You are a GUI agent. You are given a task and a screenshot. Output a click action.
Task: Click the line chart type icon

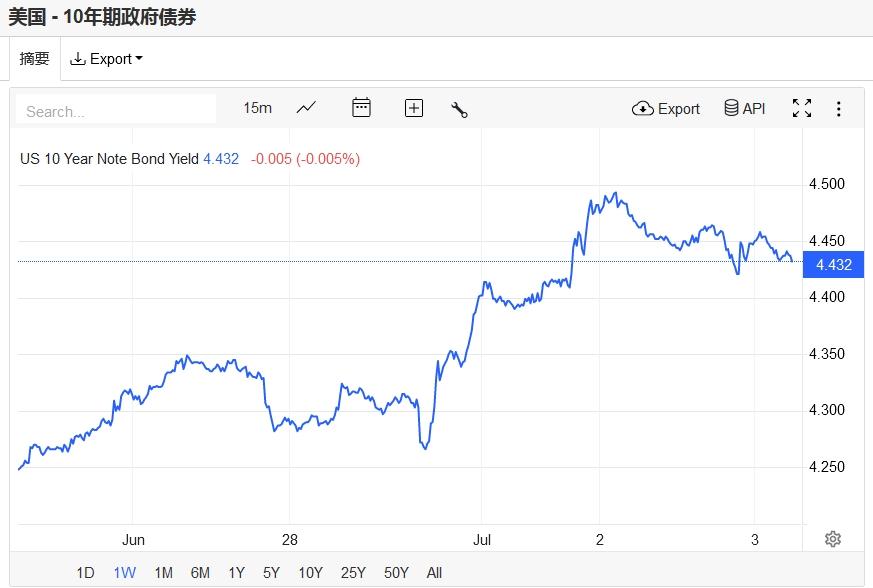[307, 108]
